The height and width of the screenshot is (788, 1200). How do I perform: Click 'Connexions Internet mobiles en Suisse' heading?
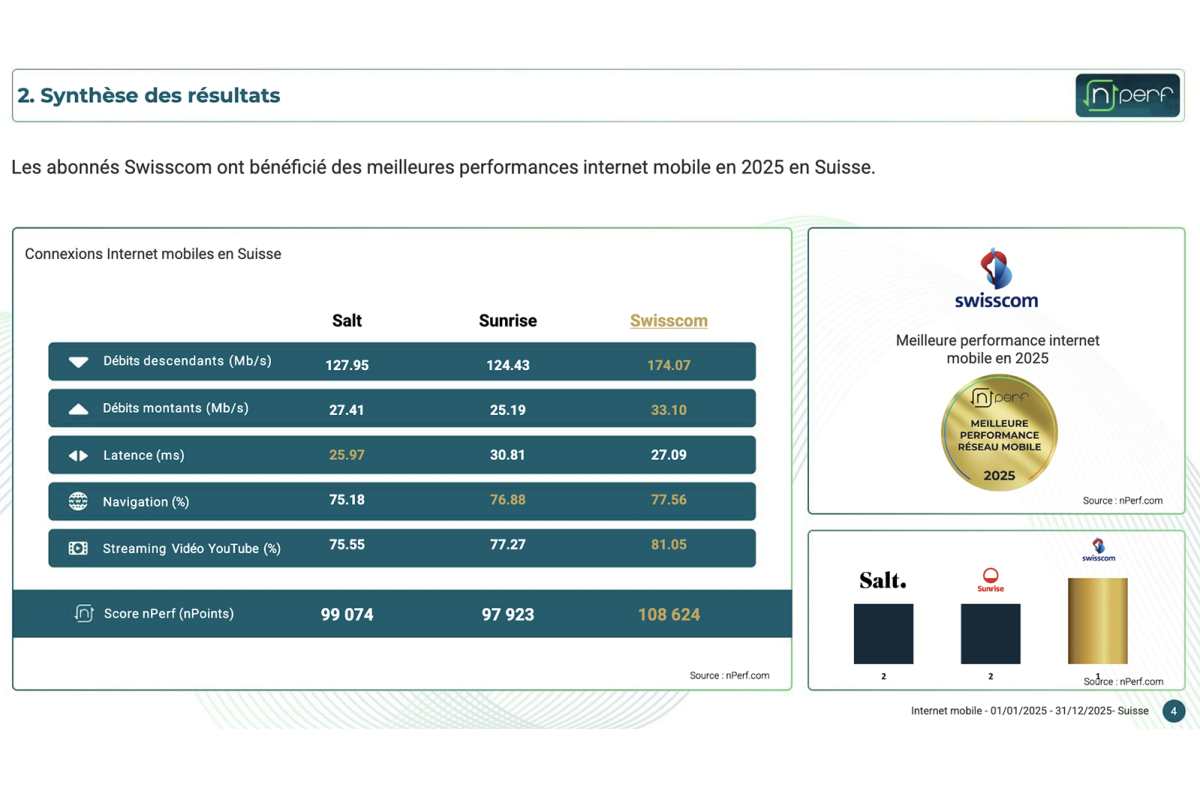[153, 254]
